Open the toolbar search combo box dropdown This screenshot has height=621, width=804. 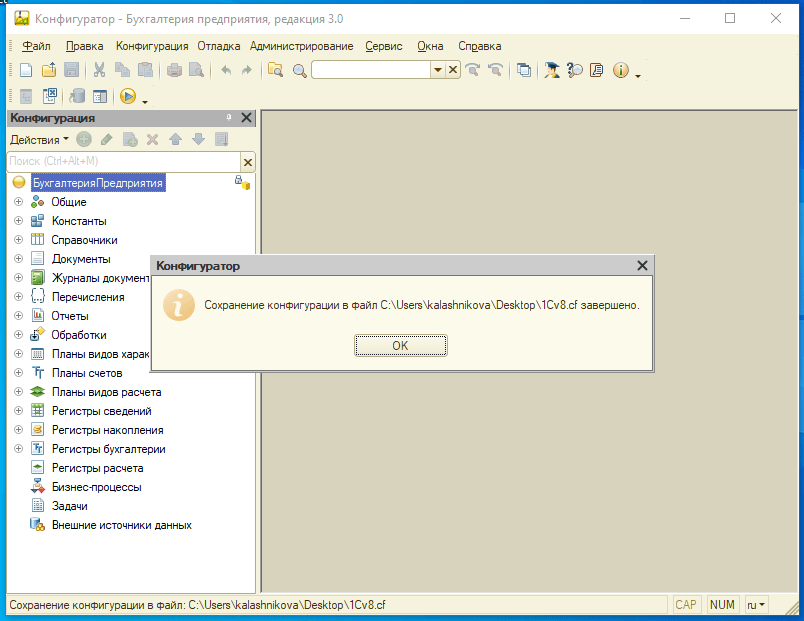tap(437, 70)
